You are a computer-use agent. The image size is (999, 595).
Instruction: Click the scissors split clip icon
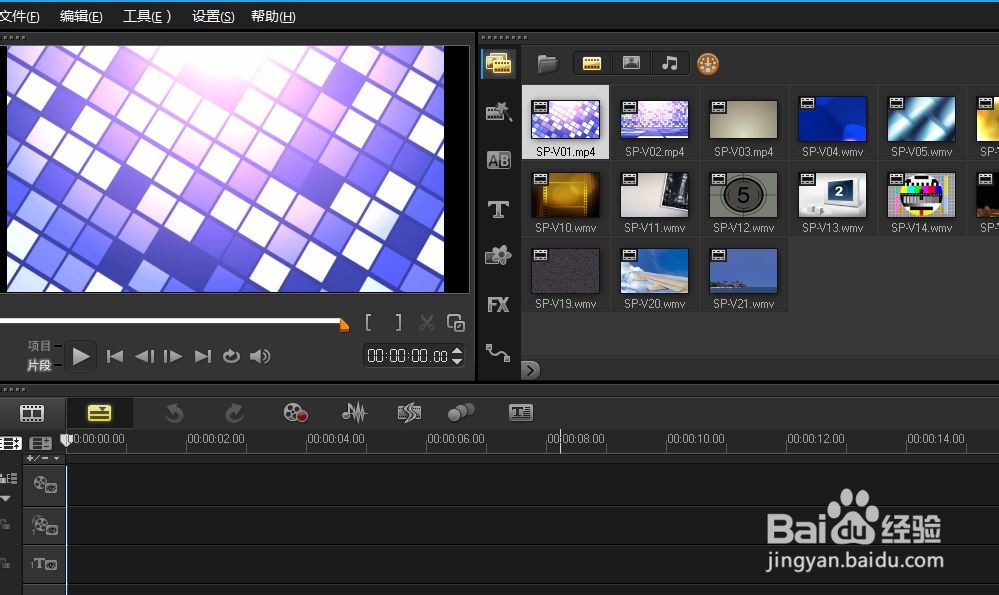(427, 323)
